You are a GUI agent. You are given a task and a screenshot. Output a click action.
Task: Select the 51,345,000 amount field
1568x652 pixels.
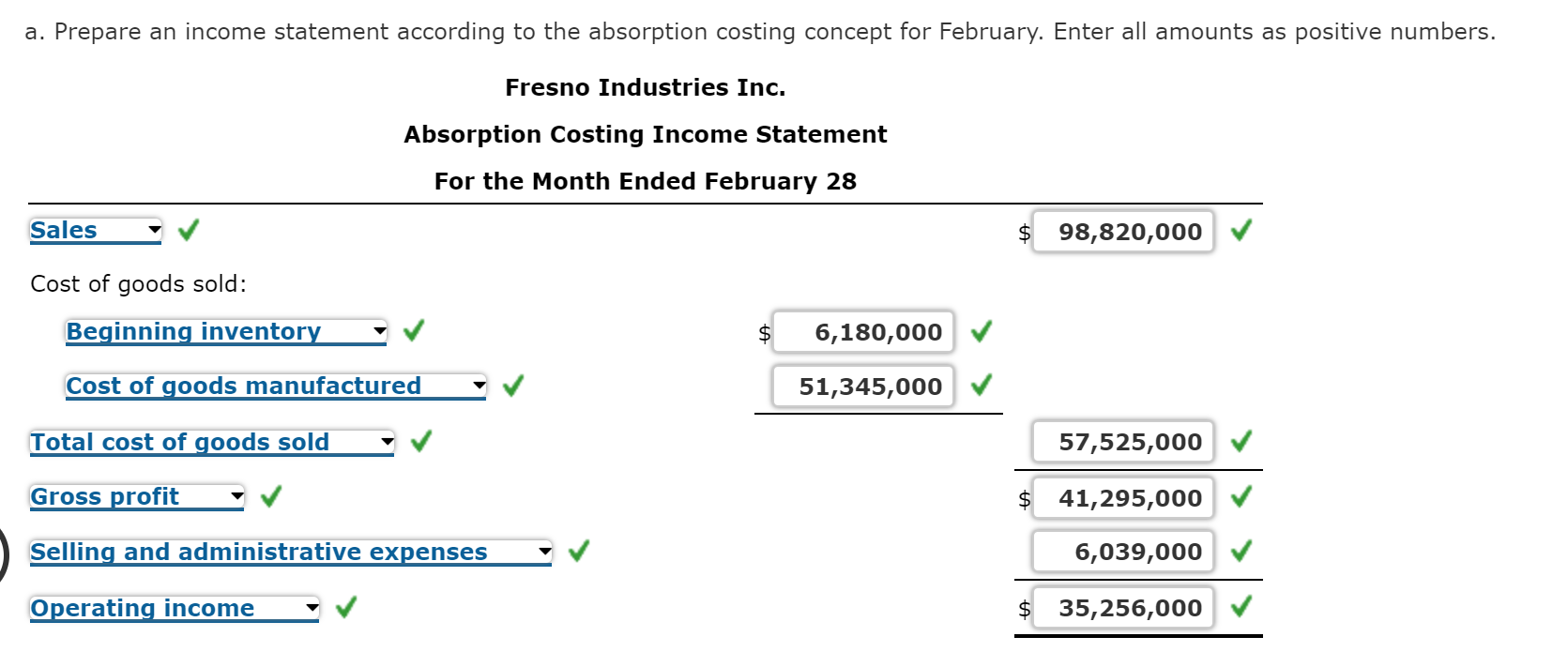tap(861, 386)
